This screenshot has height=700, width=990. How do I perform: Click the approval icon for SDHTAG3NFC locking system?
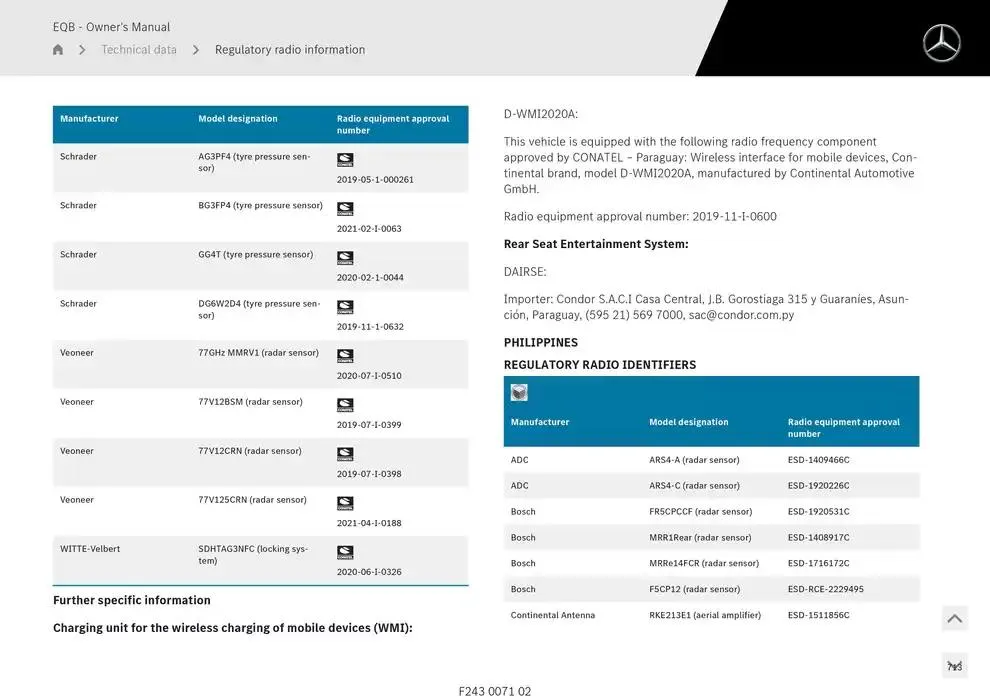click(344, 552)
